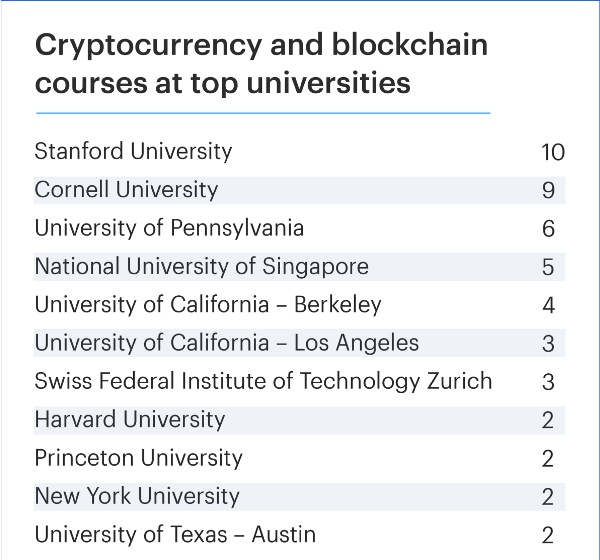Select University of California – Los Angeles
Viewport: 600px width, 560px height.
tap(227, 343)
